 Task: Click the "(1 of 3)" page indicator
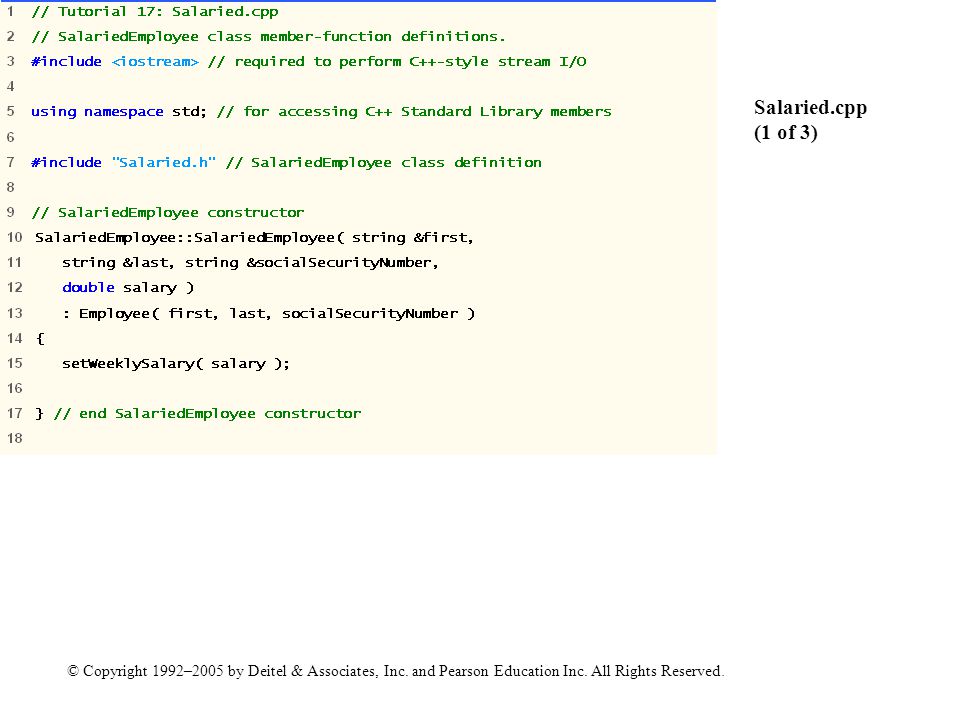[x=786, y=132]
